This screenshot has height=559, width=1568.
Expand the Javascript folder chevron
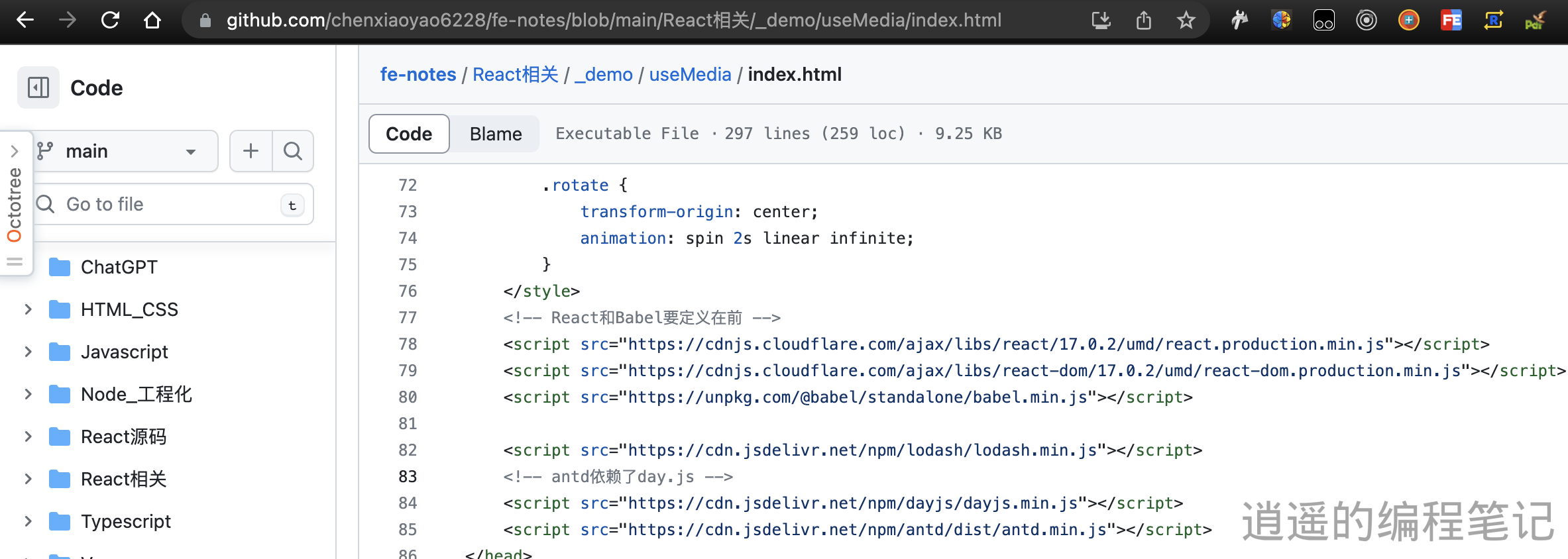point(28,352)
